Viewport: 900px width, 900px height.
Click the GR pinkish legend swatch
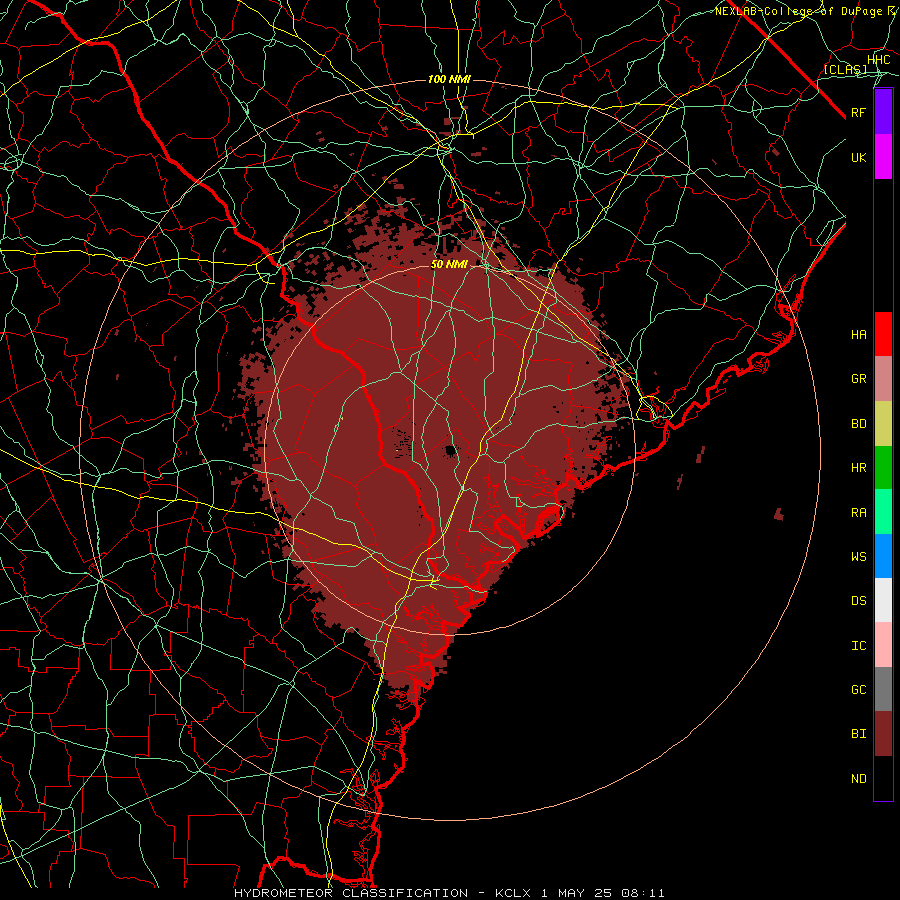(x=883, y=378)
